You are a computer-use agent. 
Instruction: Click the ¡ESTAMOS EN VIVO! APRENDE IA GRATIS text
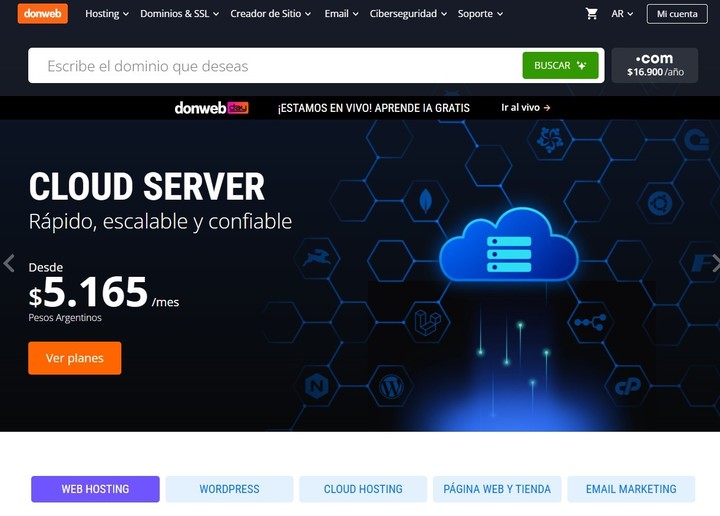pos(373,108)
